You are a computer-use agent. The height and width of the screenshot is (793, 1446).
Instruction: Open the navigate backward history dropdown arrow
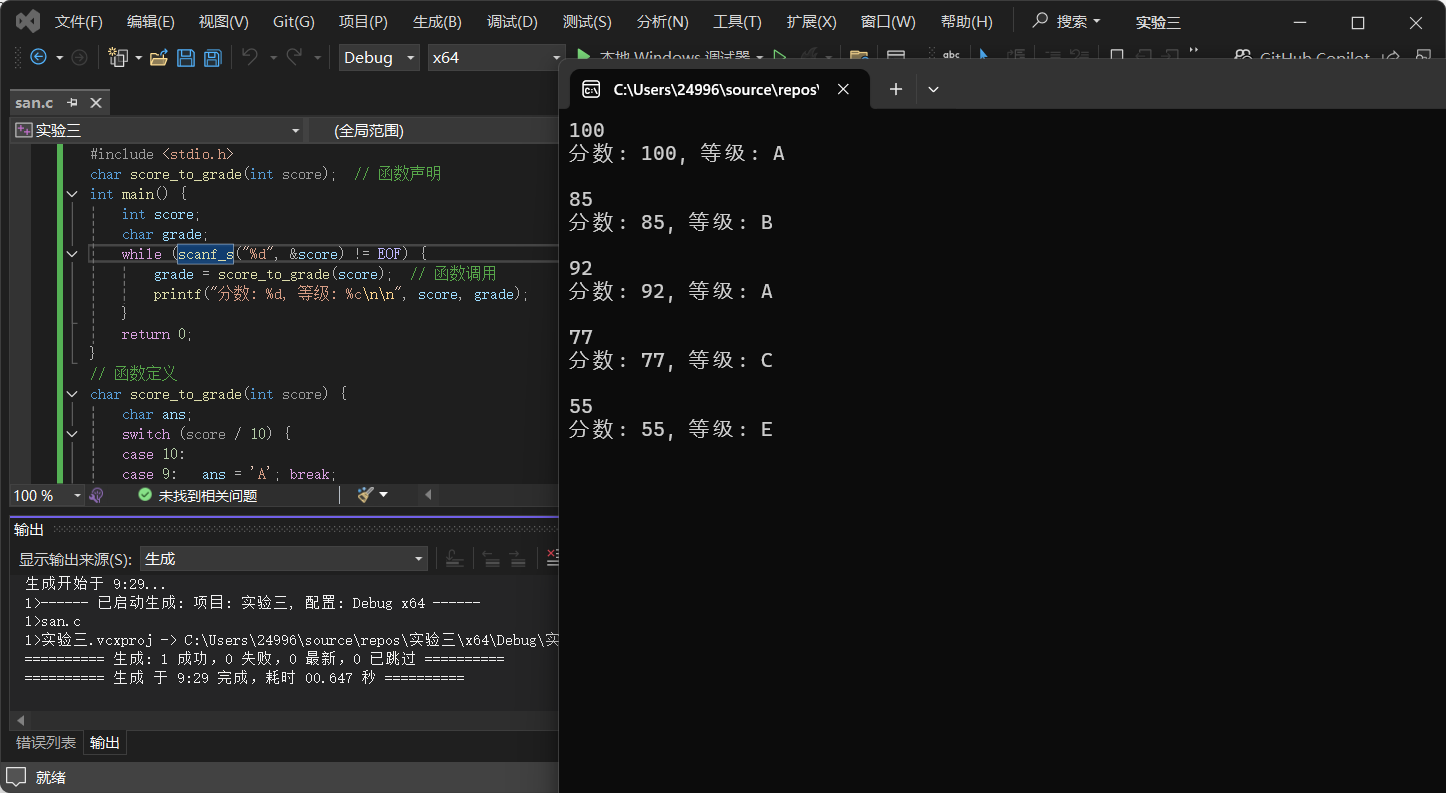click(x=59, y=57)
